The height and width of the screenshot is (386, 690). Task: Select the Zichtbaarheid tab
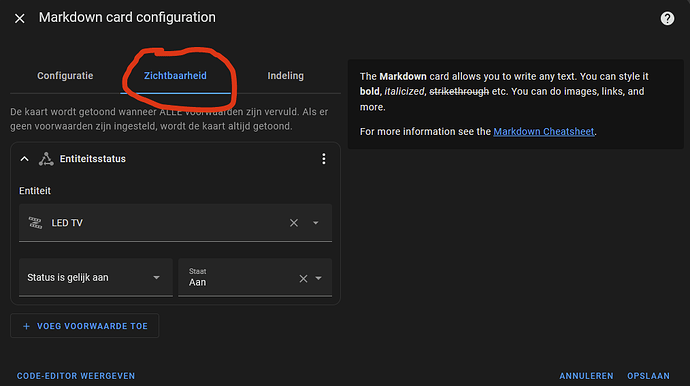(175, 76)
